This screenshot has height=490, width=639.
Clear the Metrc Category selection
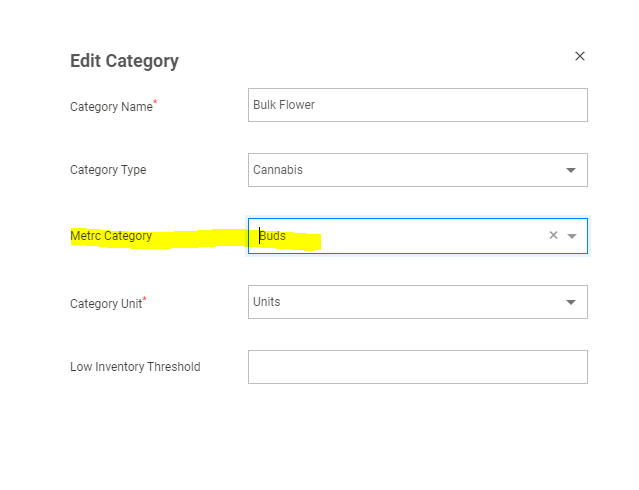[553, 235]
